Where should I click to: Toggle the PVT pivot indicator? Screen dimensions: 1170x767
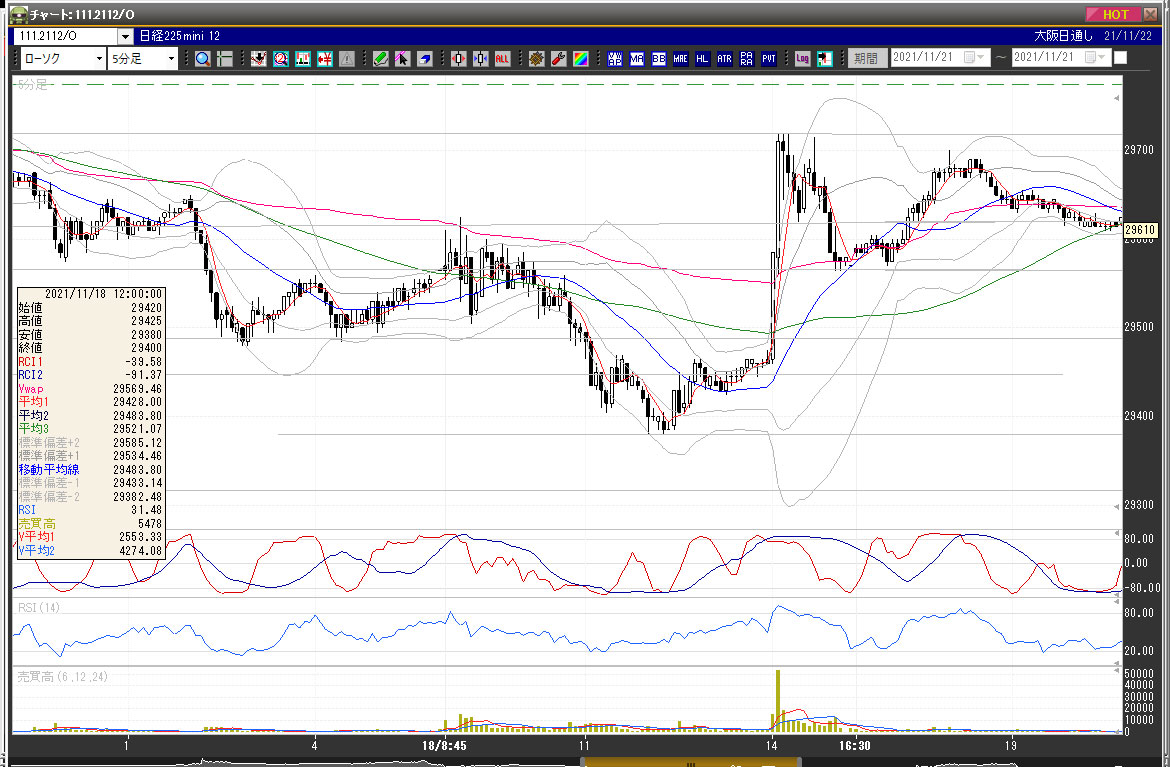click(769, 58)
